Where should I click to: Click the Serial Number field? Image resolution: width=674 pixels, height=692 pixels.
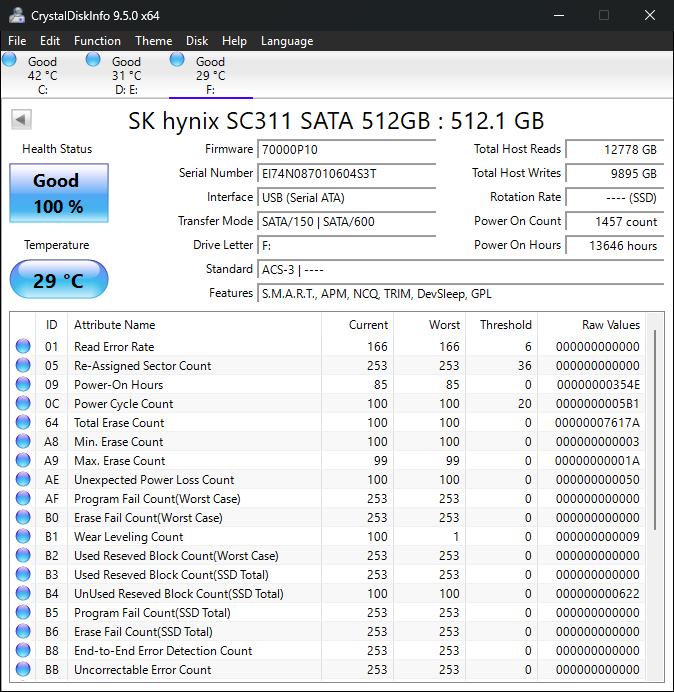[x=346, y=173]
